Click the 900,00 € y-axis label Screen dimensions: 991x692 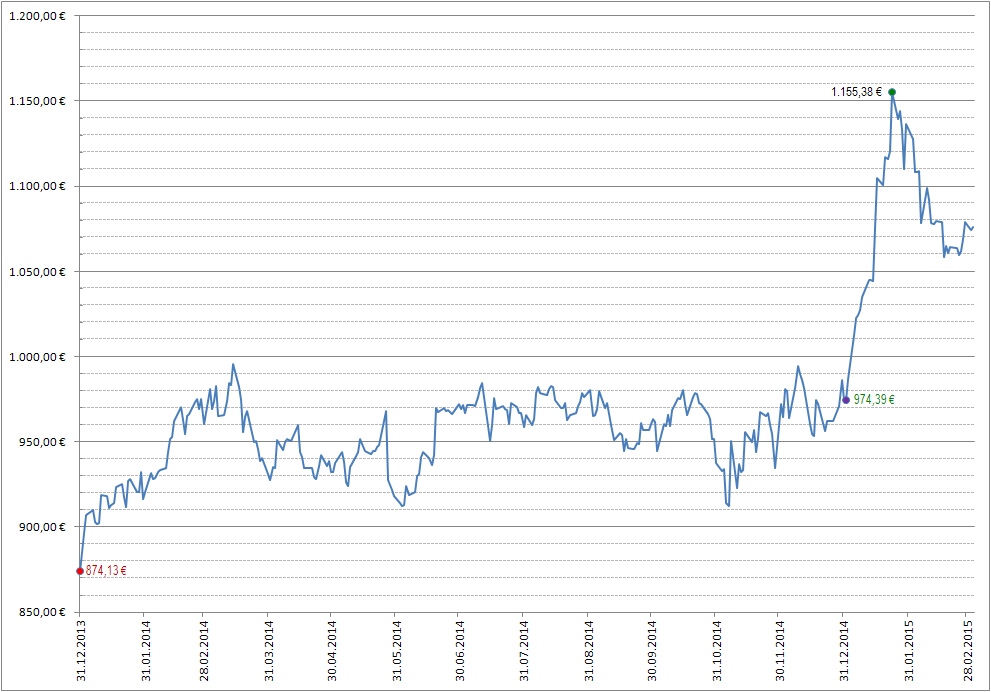pos(42,527)
